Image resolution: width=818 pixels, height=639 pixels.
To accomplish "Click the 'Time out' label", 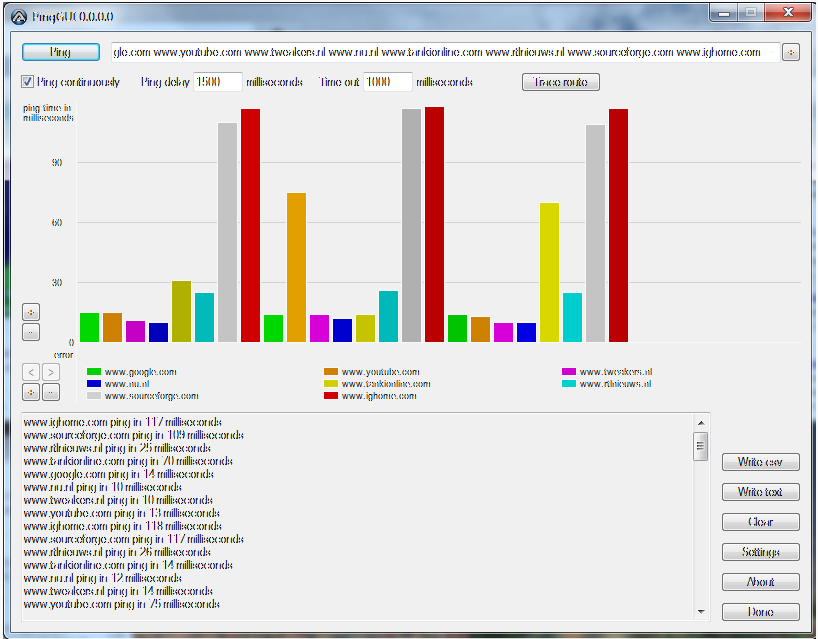I will click(339, 82).
